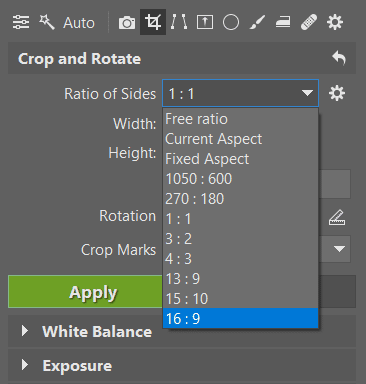Open the adjustment sliders panel icon

[21, 22]
